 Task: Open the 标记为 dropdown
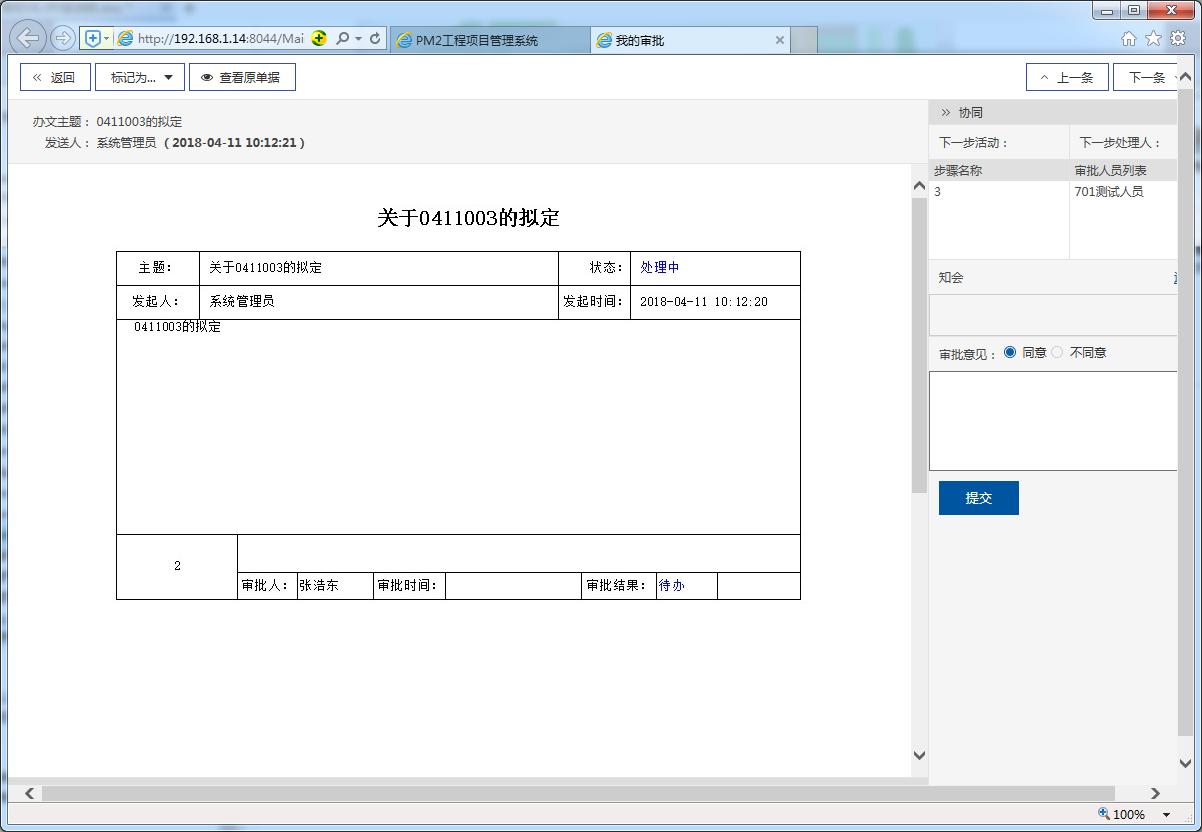[x=140, y=77]
